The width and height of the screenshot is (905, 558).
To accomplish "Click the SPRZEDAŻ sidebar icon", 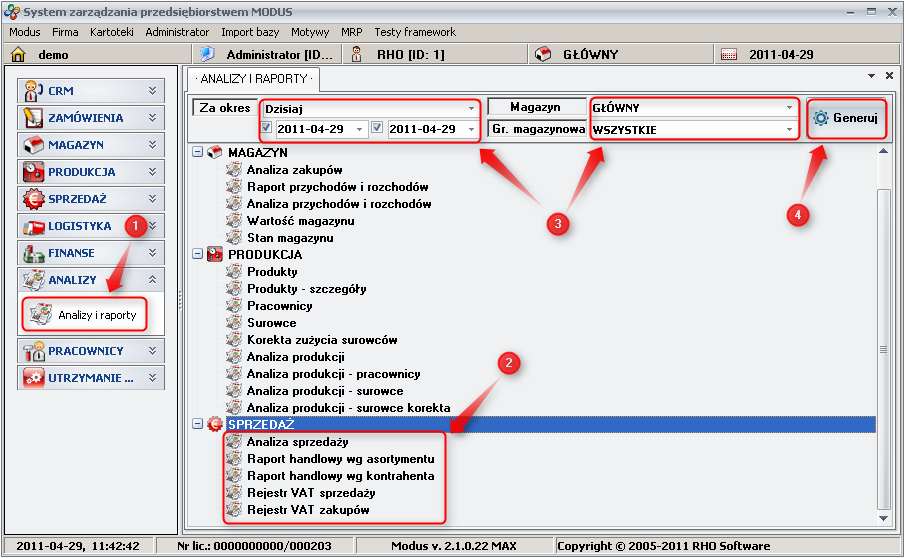I will (33, 199).
